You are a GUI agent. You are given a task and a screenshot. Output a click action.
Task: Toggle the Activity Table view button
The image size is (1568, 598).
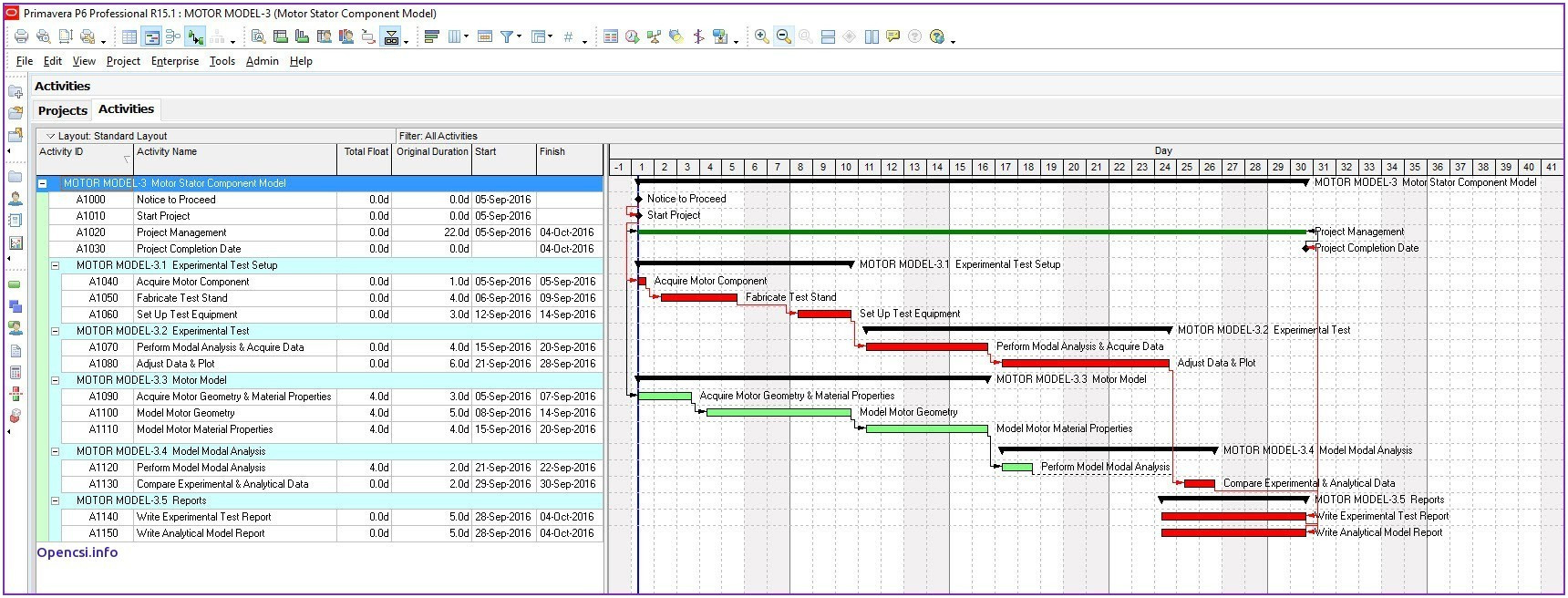click(129, 36)
